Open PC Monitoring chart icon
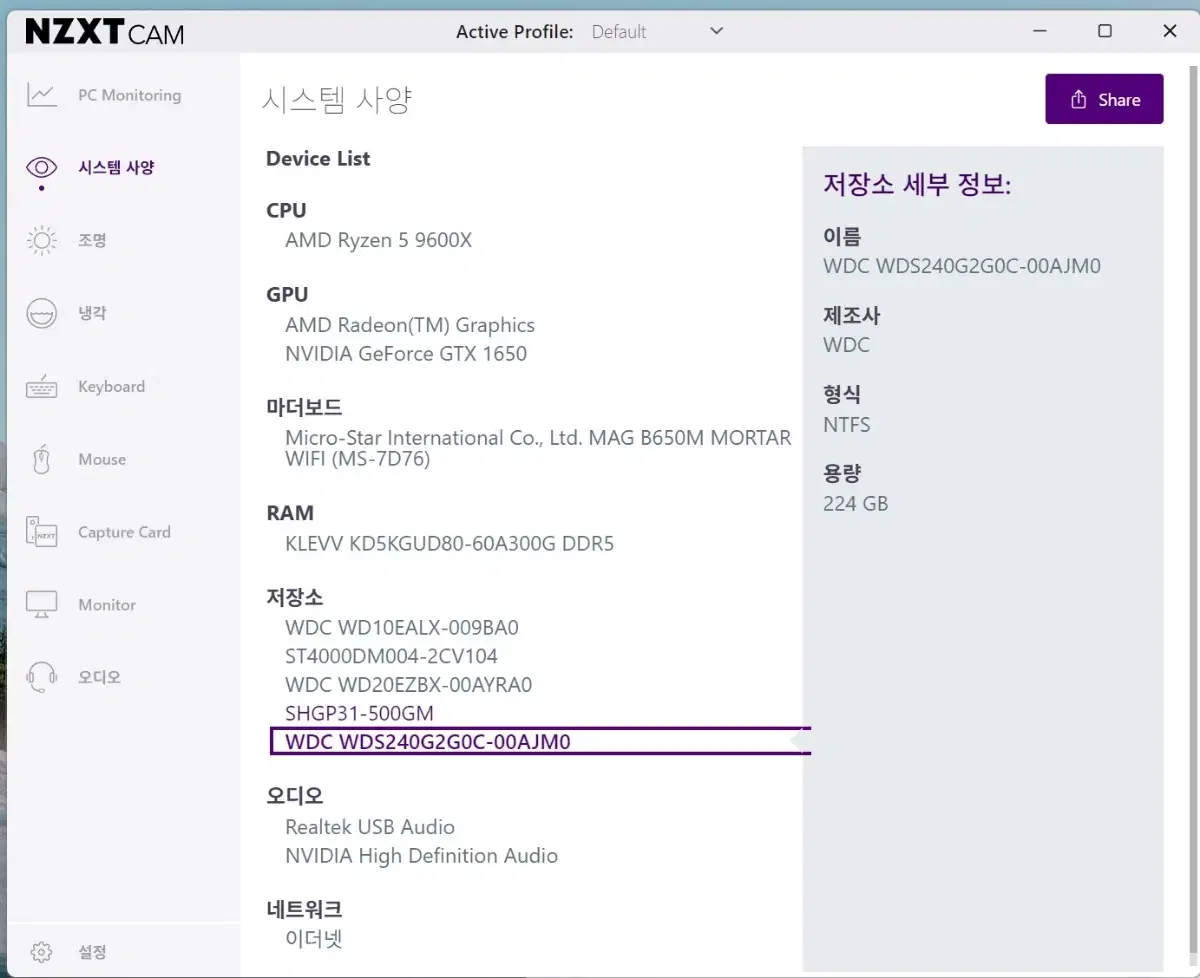 tap(41, 95)
